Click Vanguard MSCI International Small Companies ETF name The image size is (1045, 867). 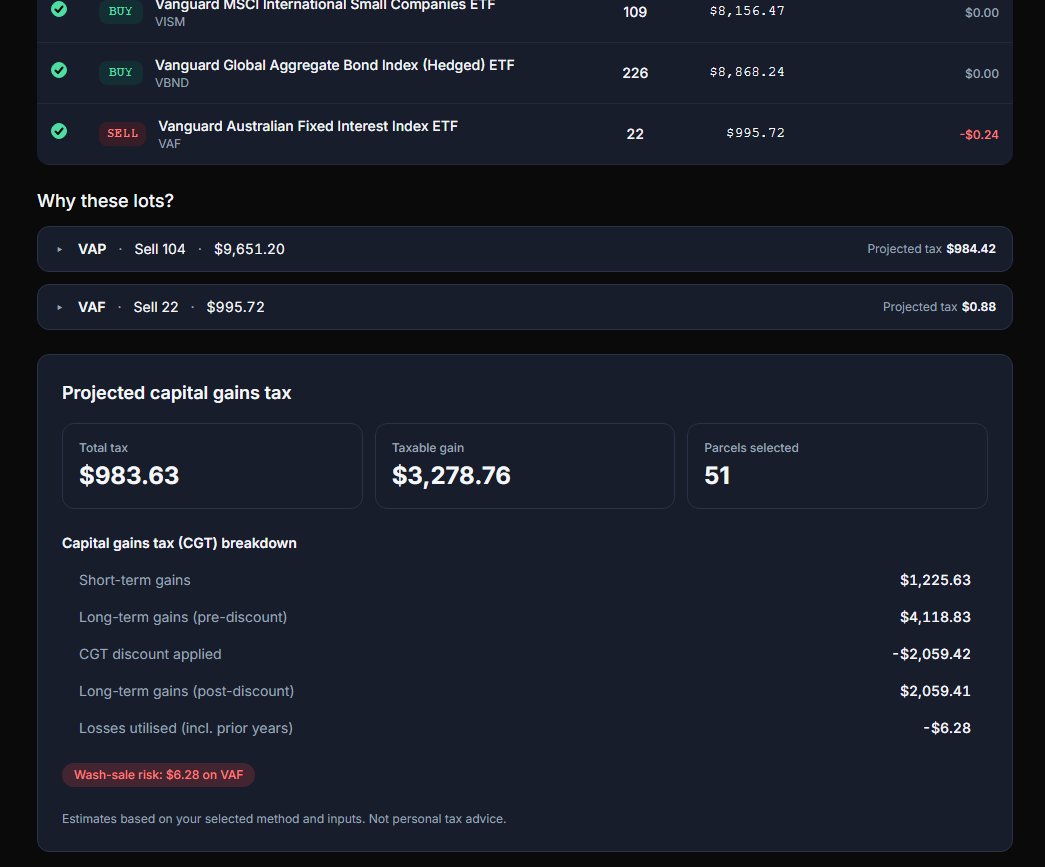tap(325, 5)
